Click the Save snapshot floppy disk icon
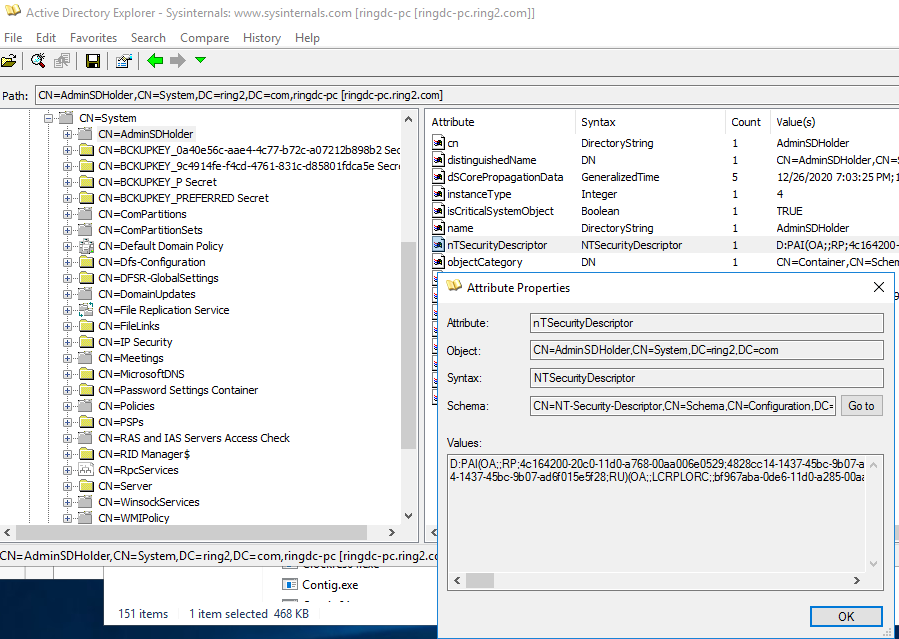The image size is (899, 639). point(92,61)
